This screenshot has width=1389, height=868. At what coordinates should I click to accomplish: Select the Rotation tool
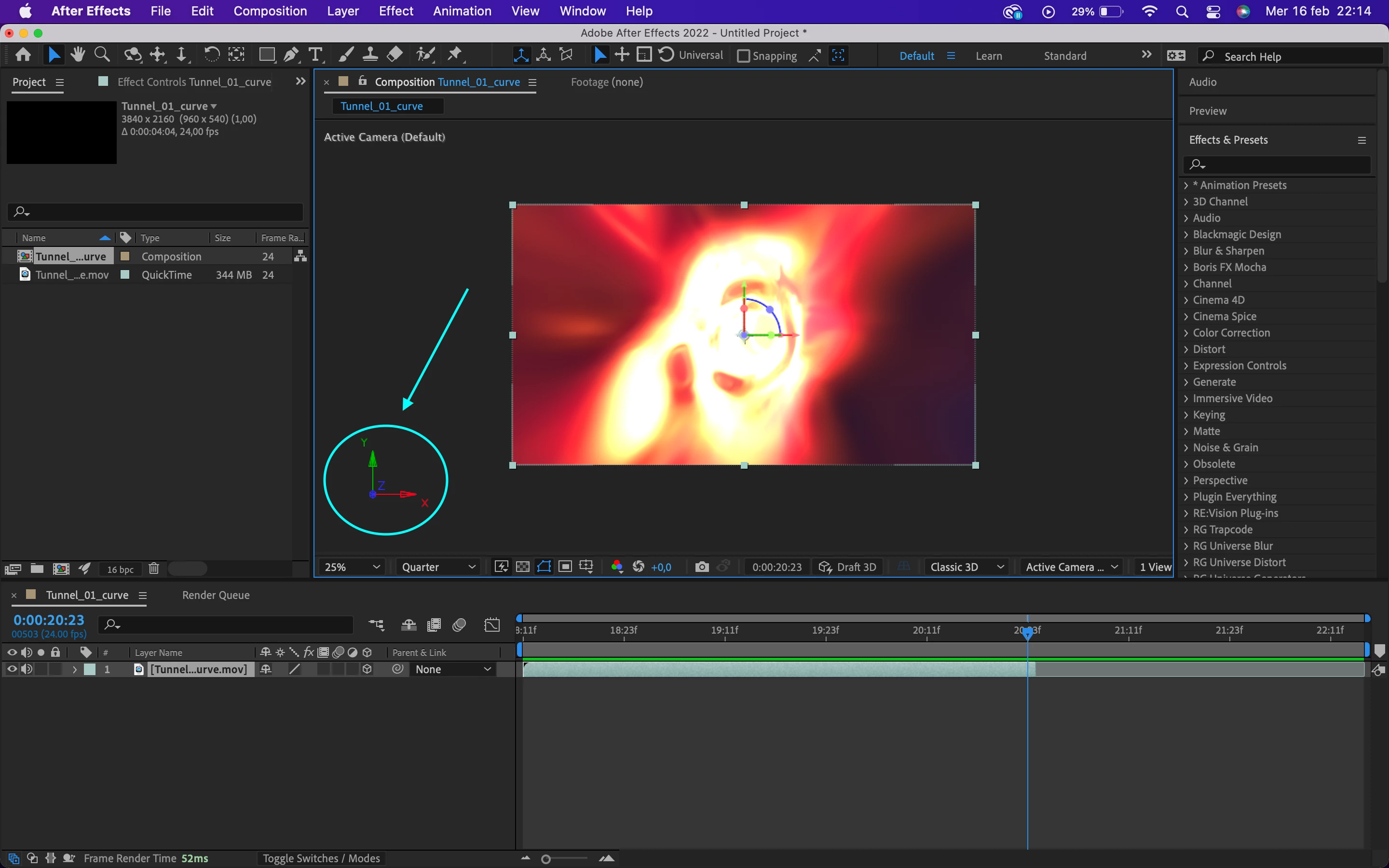click(x=211, y=54)
